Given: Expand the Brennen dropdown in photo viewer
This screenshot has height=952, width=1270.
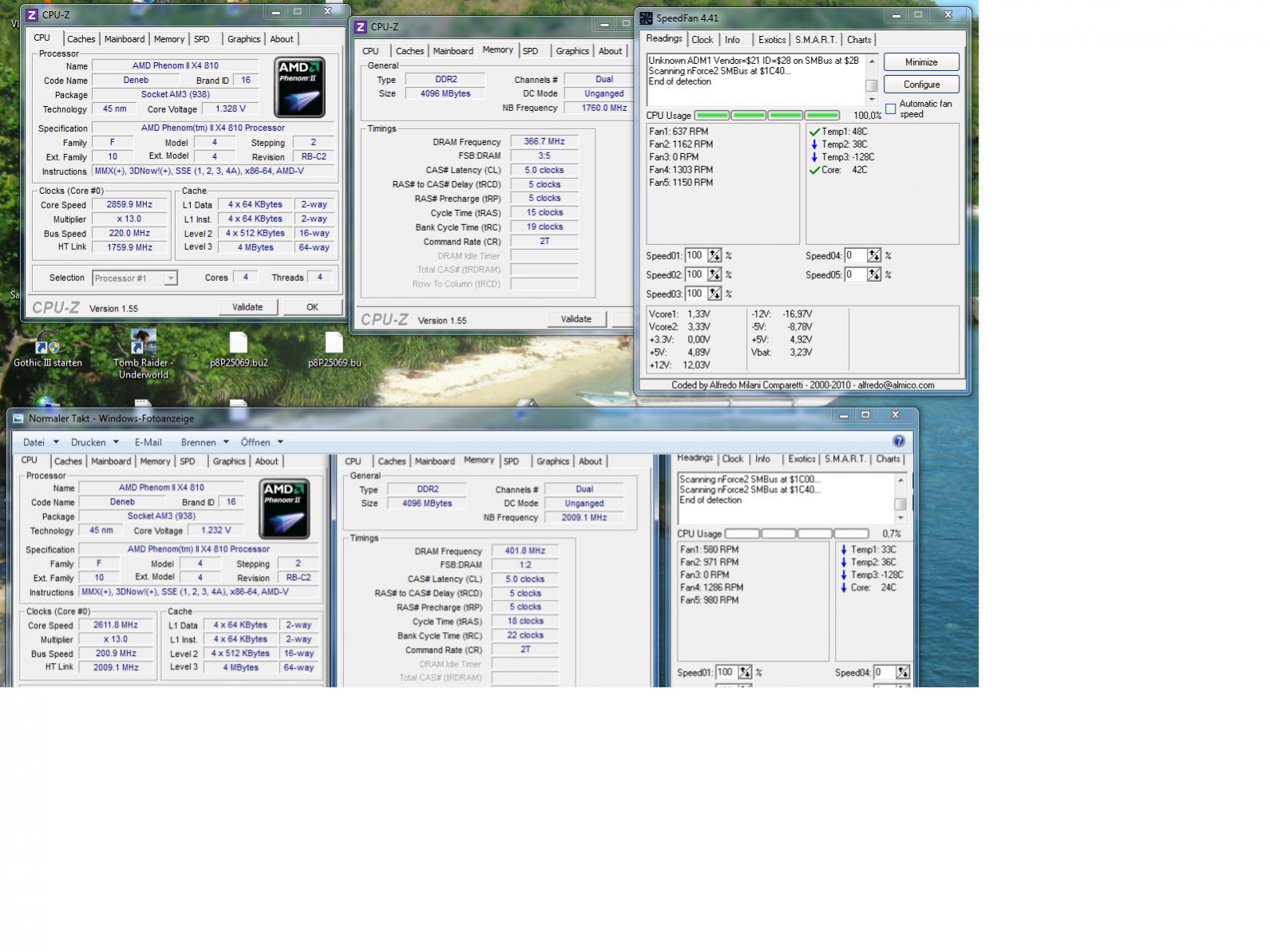Looking at the screenshot, I should [x=226, y=442].
